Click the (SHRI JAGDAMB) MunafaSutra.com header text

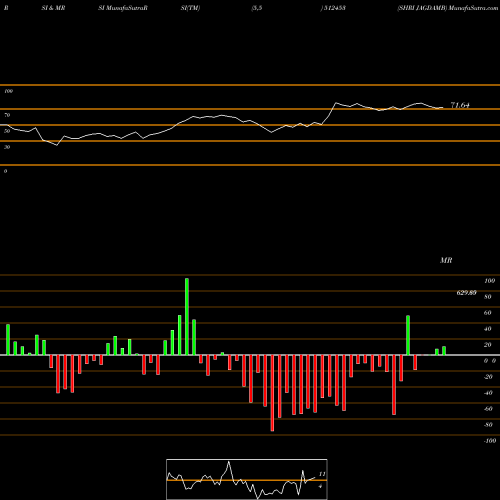[x=448, y=8]
